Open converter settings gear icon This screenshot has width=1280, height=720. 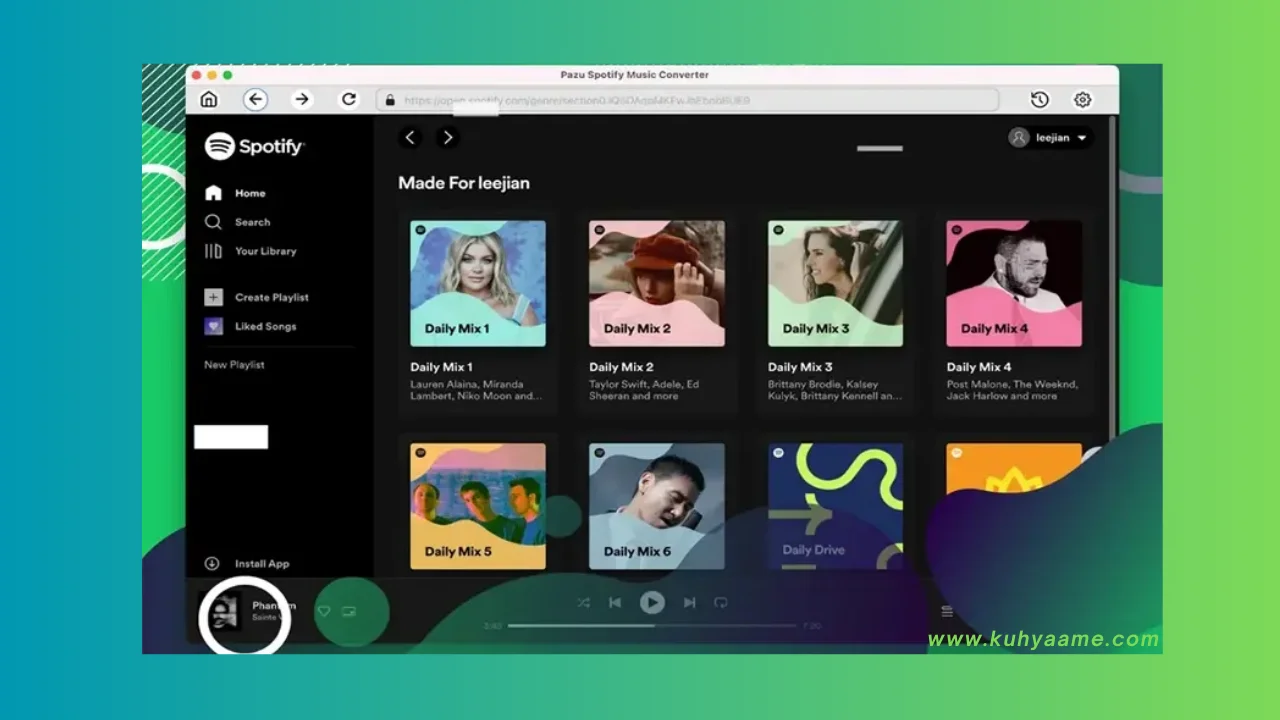click(1082, 99)
